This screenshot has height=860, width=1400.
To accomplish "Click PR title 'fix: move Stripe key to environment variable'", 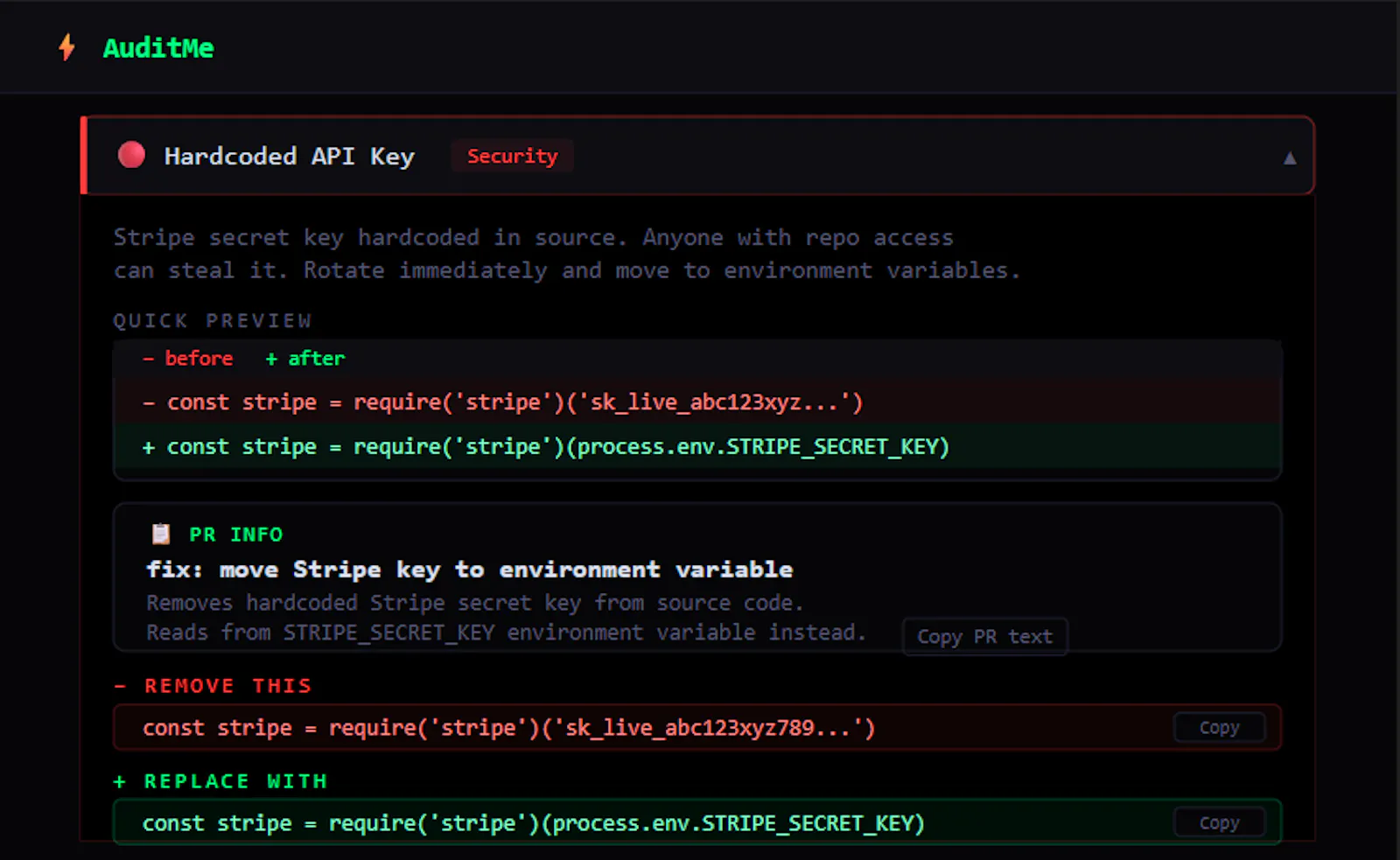I will tap(470, 570).
